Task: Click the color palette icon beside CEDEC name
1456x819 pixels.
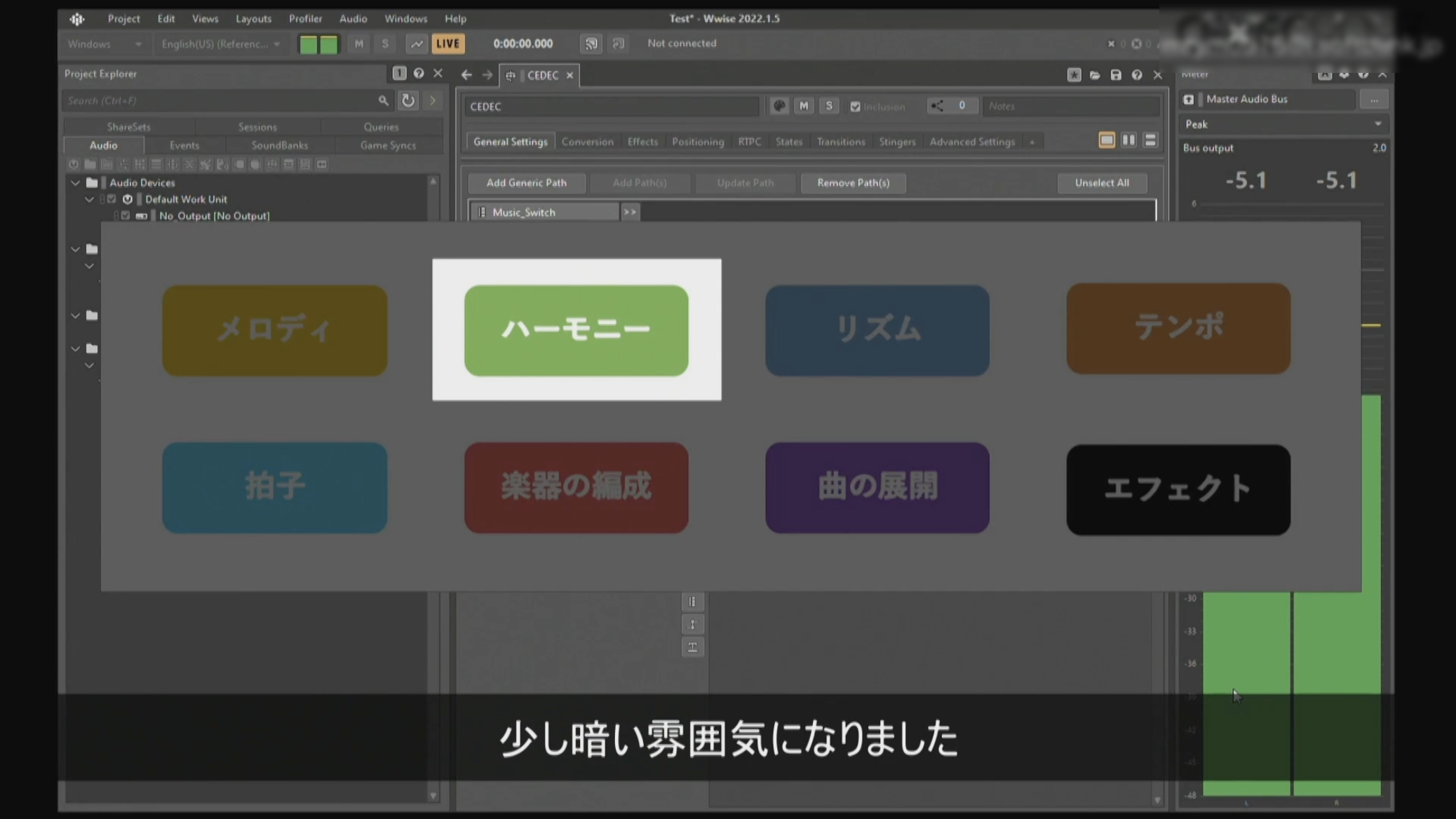Action: coord(778,106)
